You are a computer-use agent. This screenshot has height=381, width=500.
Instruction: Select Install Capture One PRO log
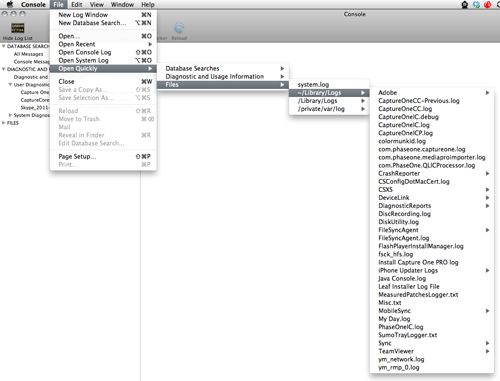tap(432, 262)
